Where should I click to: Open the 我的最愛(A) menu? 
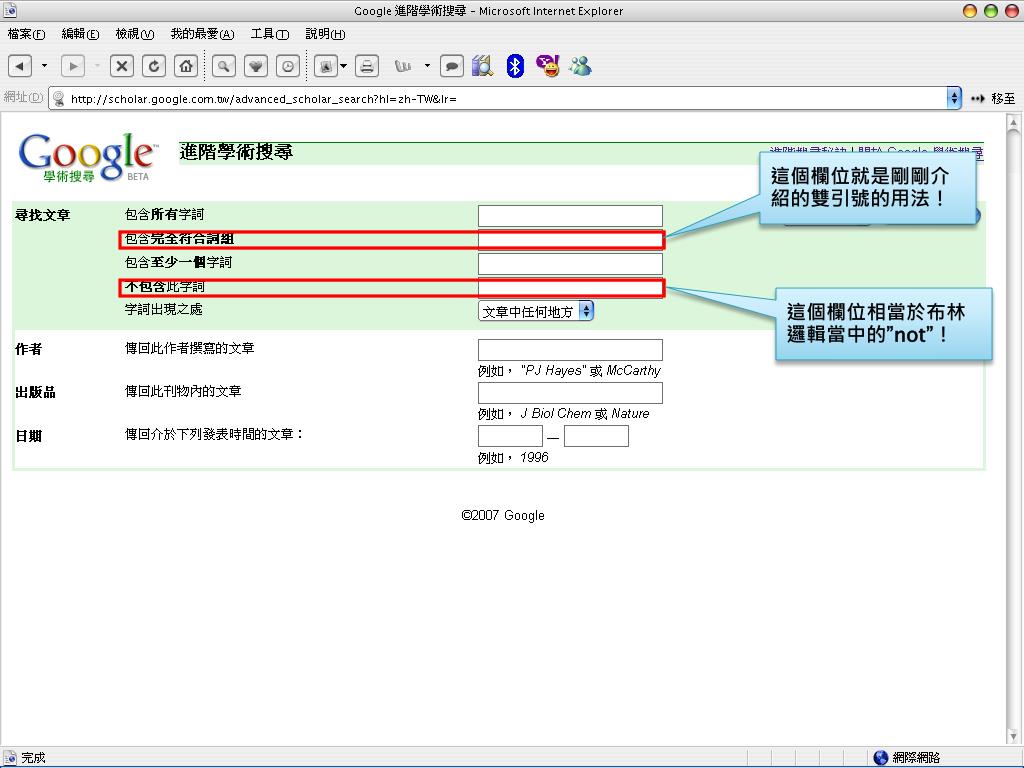pos(202,34)
